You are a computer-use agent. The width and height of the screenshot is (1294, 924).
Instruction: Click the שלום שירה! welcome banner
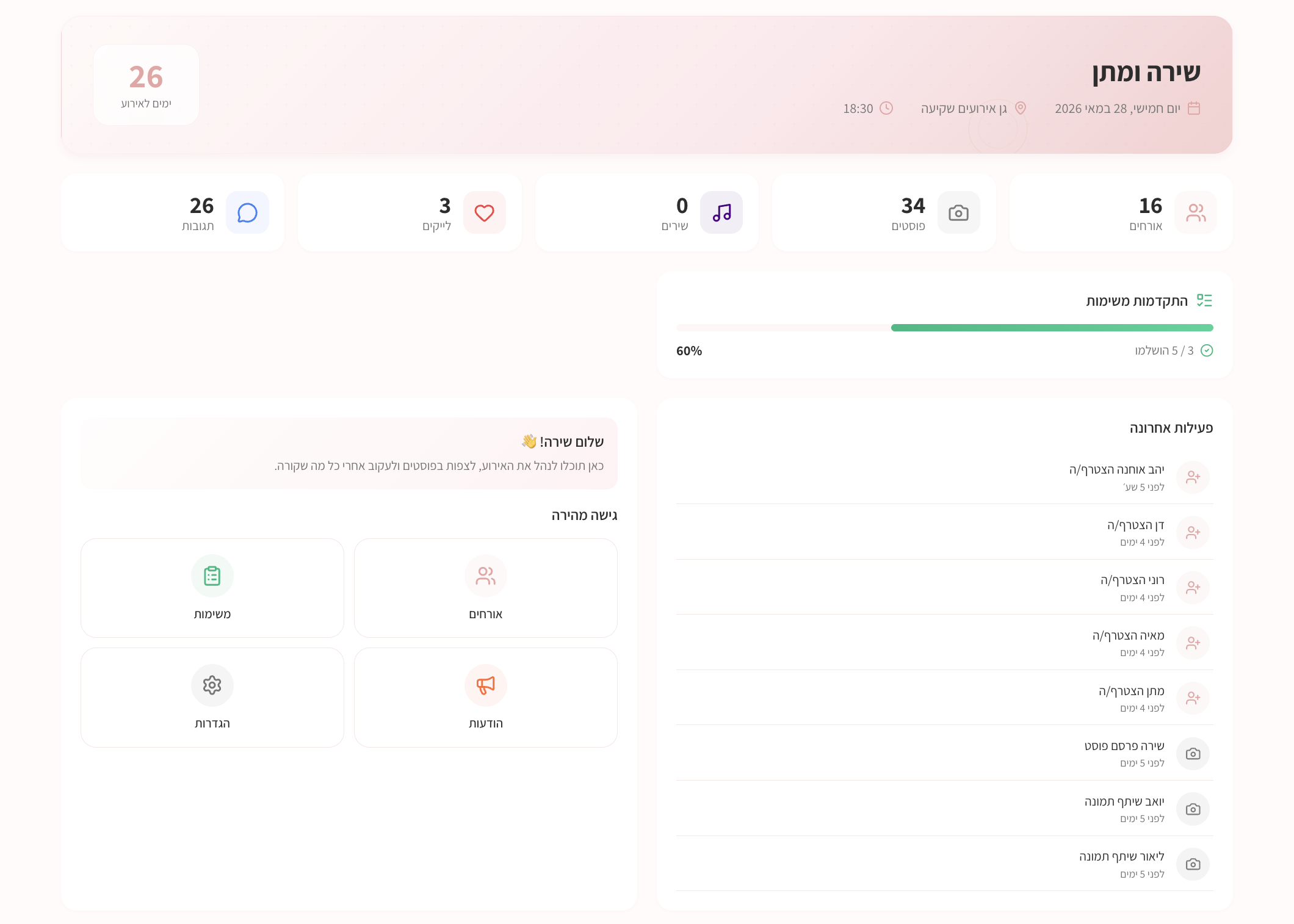tap(349, 453)
